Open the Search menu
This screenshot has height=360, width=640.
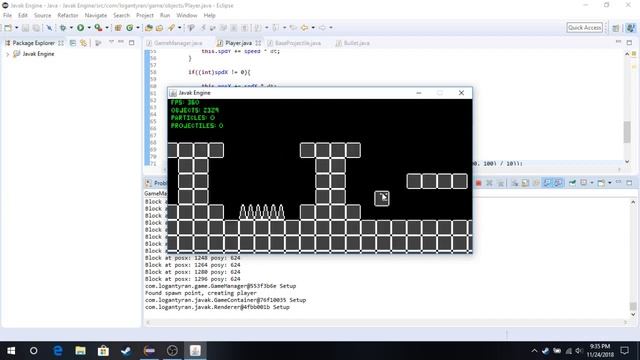coord(121,16)
